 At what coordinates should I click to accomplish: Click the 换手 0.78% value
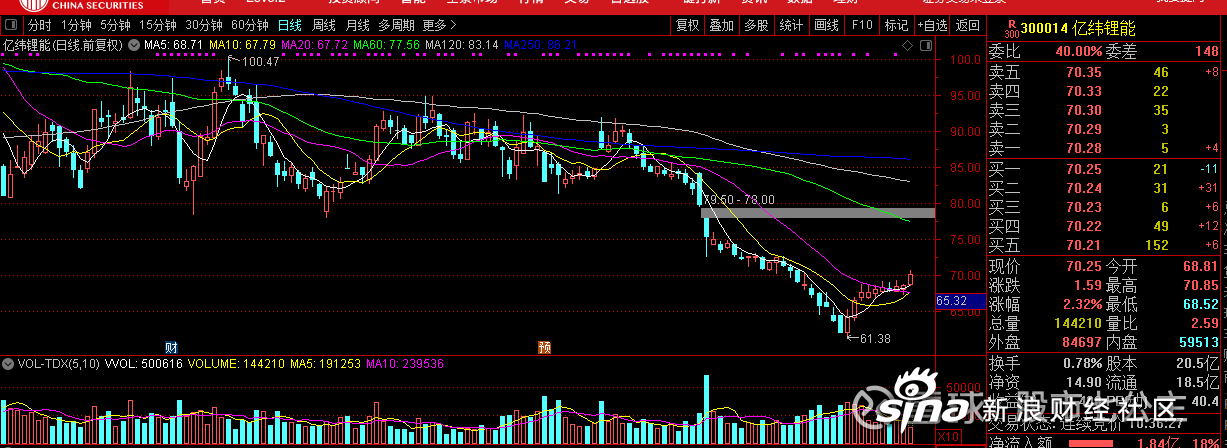1081,363
